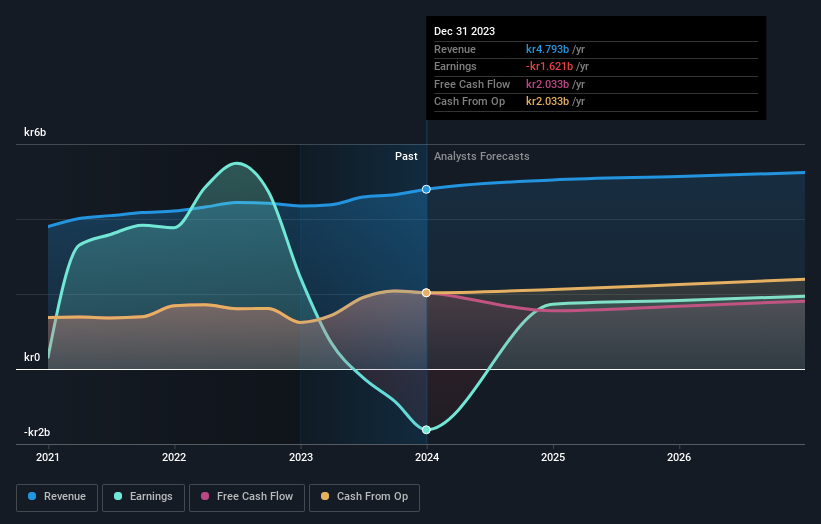821x524 pixels.
Task: Click the 2025 x-axis label
Action: pos(553,457)
